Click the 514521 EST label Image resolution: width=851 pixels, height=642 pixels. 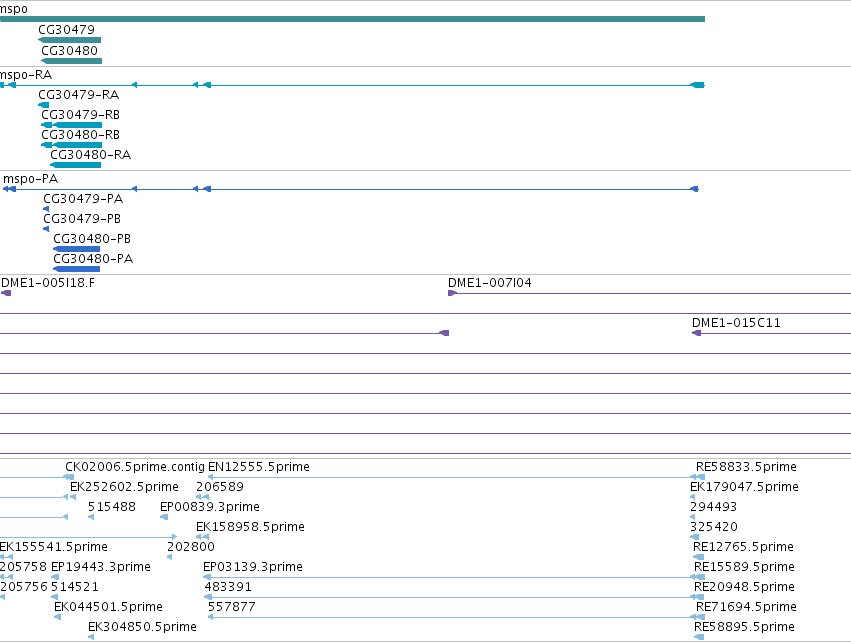click(75, 588)
